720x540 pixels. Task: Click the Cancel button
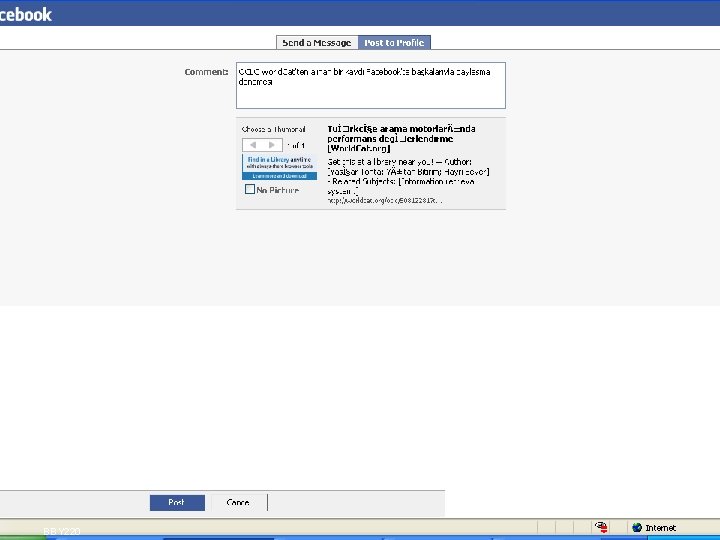[x=238, y=502]
